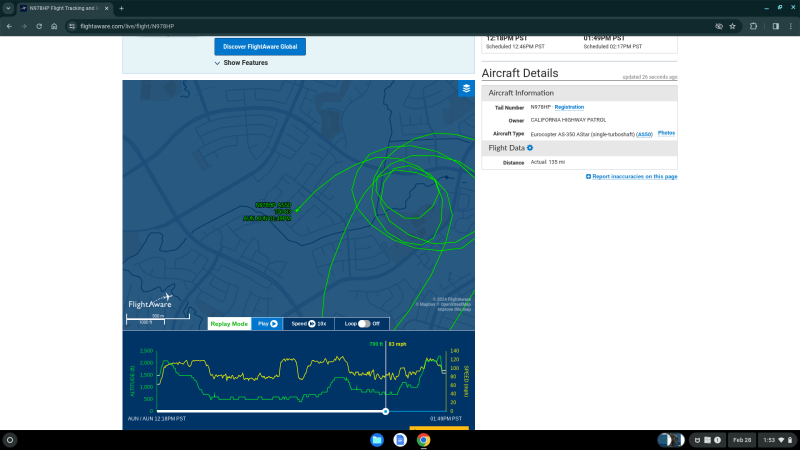Screen dimensions: 800x450
Task: Play the flight replay
Action: (267, 324)
